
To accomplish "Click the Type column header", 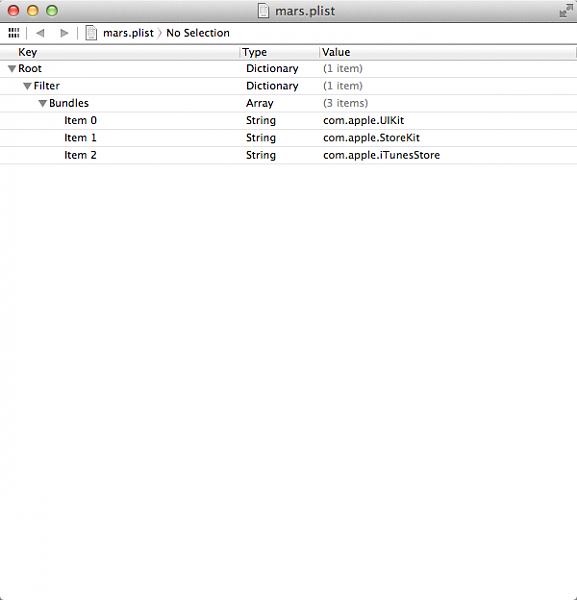I will click(254, 52).
